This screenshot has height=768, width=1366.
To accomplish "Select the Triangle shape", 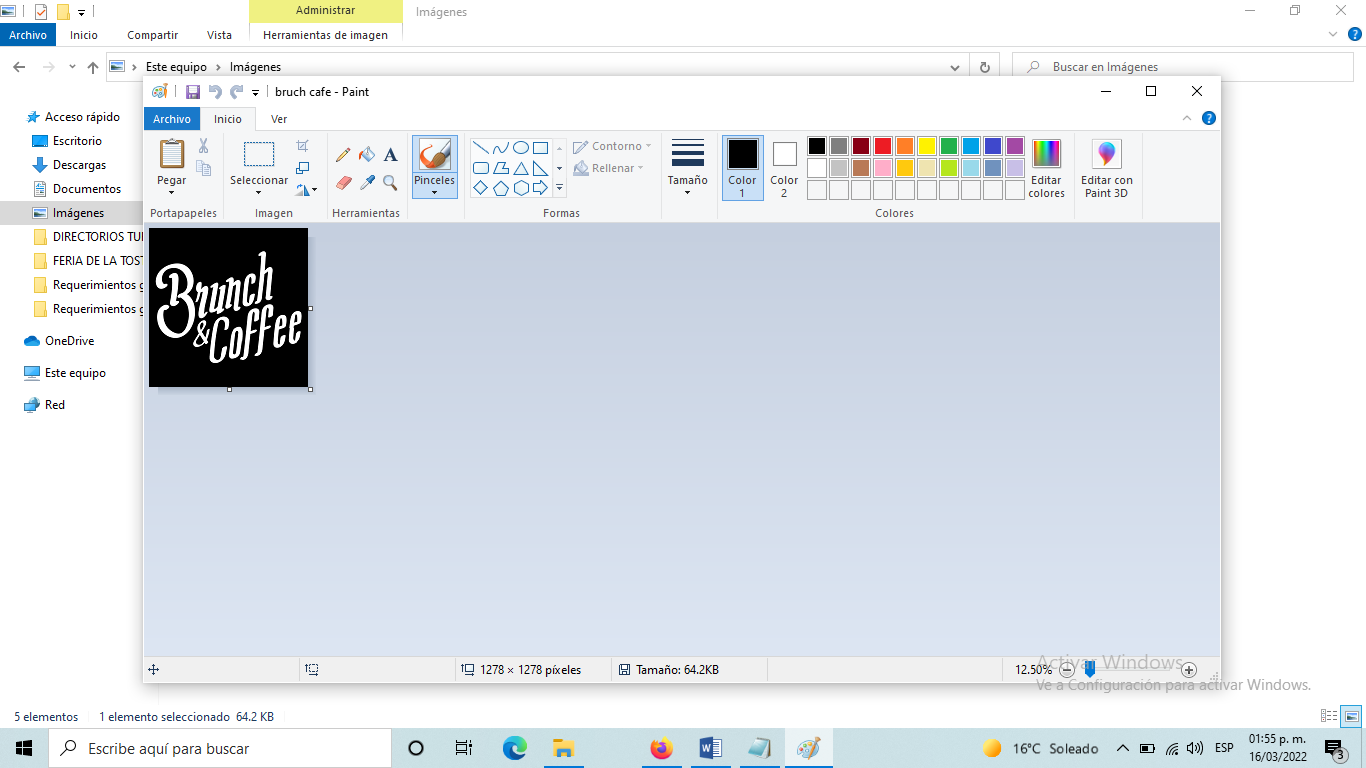I will [x=521, y=168].
